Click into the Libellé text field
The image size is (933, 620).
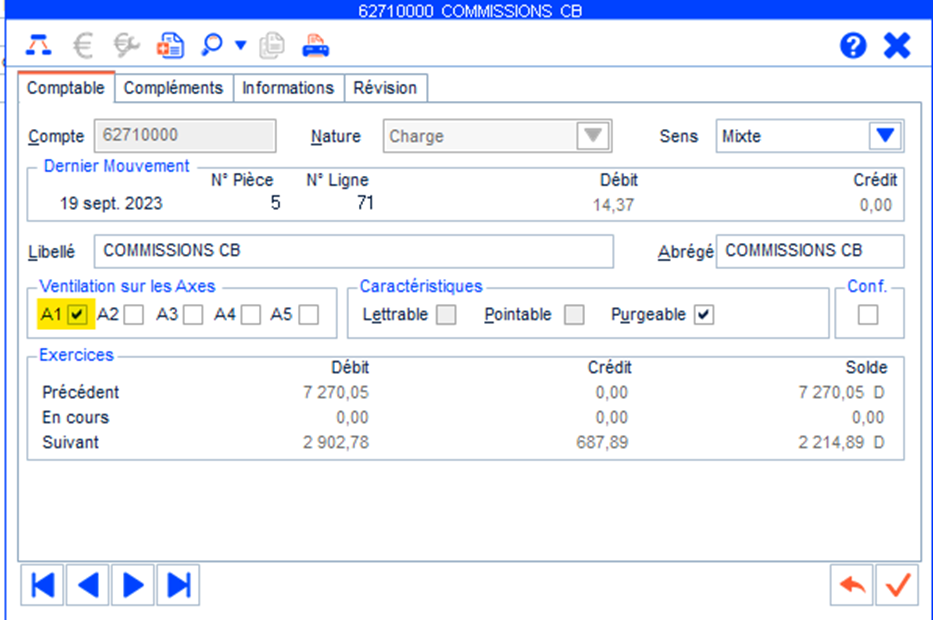[x=353, y=251]
